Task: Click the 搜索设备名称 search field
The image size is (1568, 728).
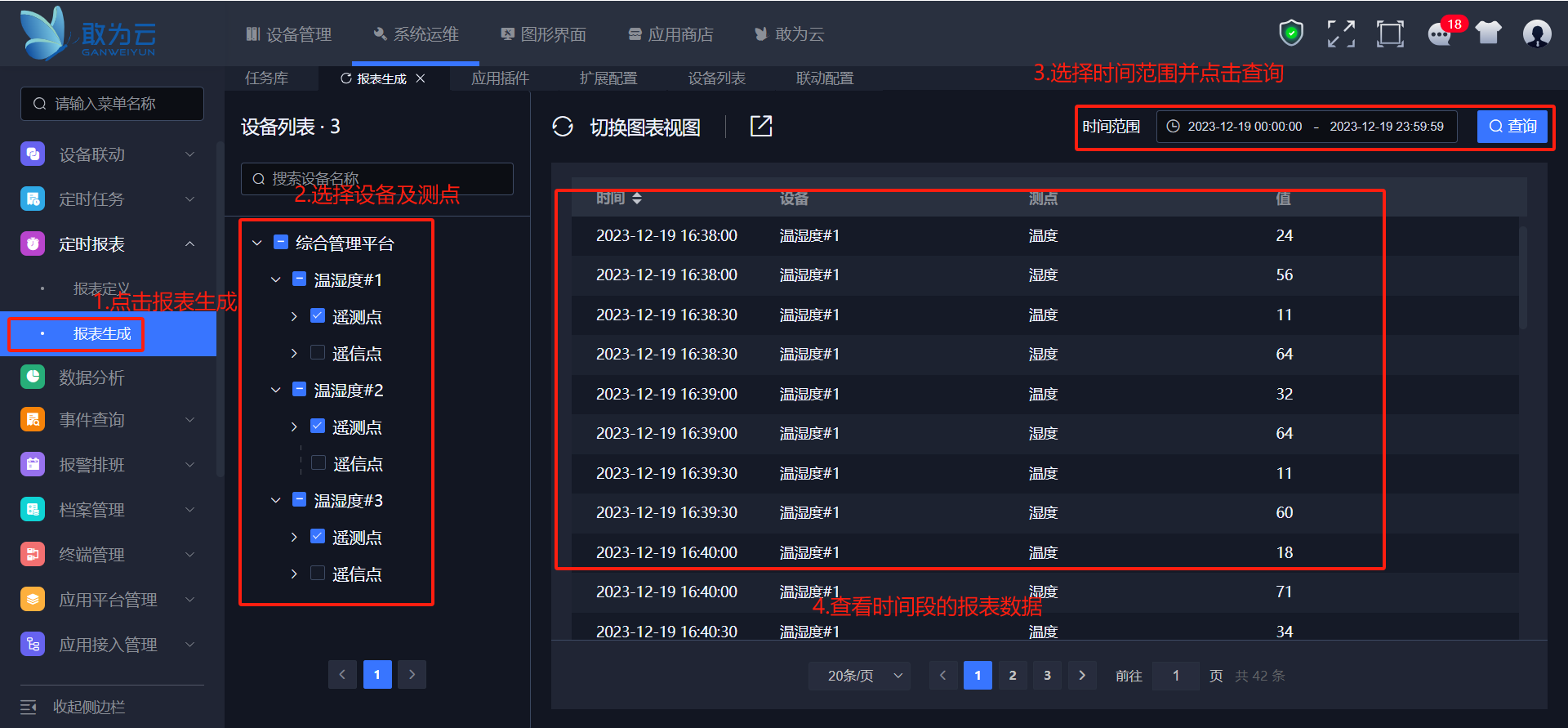Action: point(377,179)
